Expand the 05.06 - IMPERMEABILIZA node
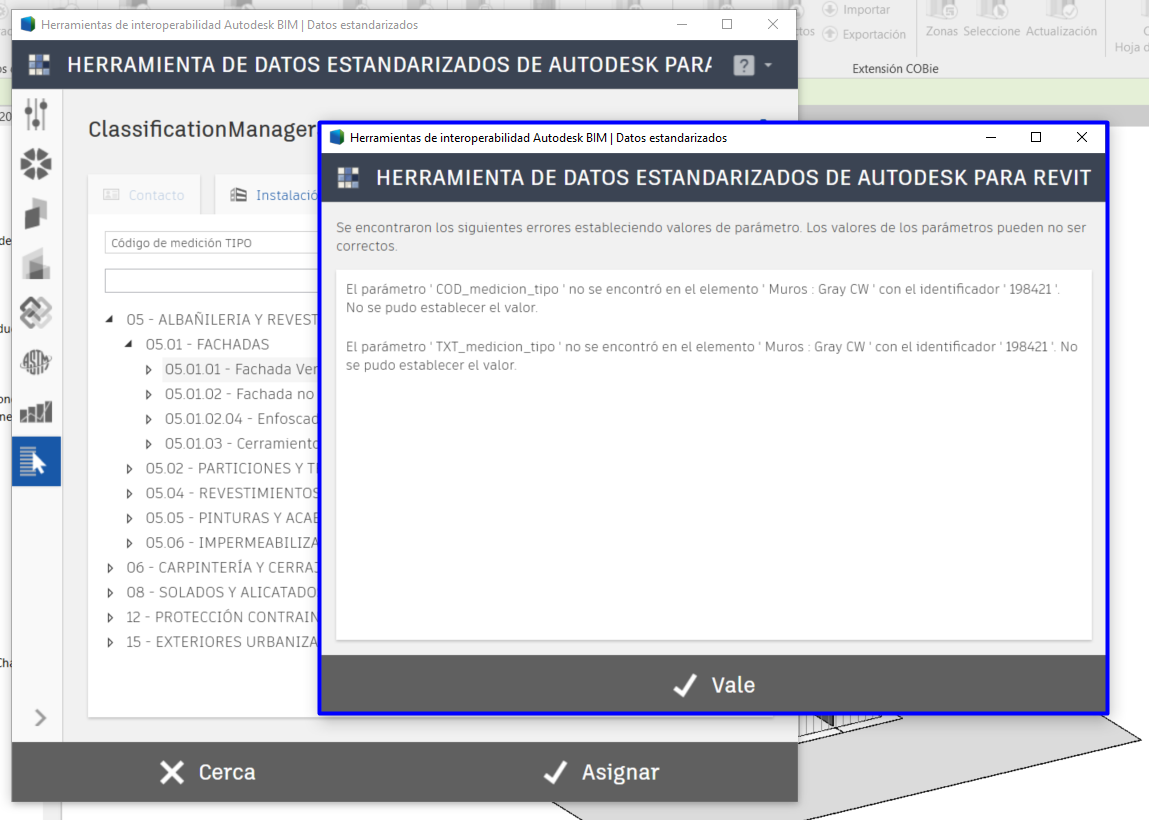This screenshot has height=820, width=1149. [x=129, y=543]
